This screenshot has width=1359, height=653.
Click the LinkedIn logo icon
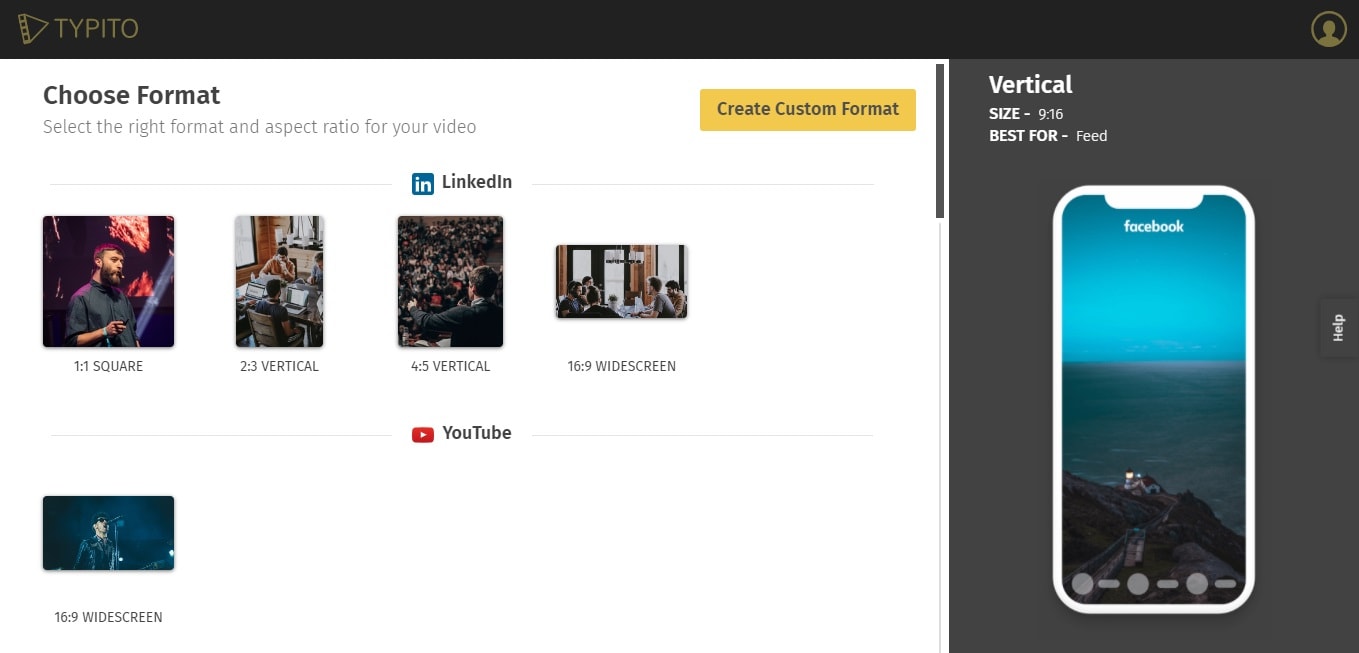(x=423, y=183)
